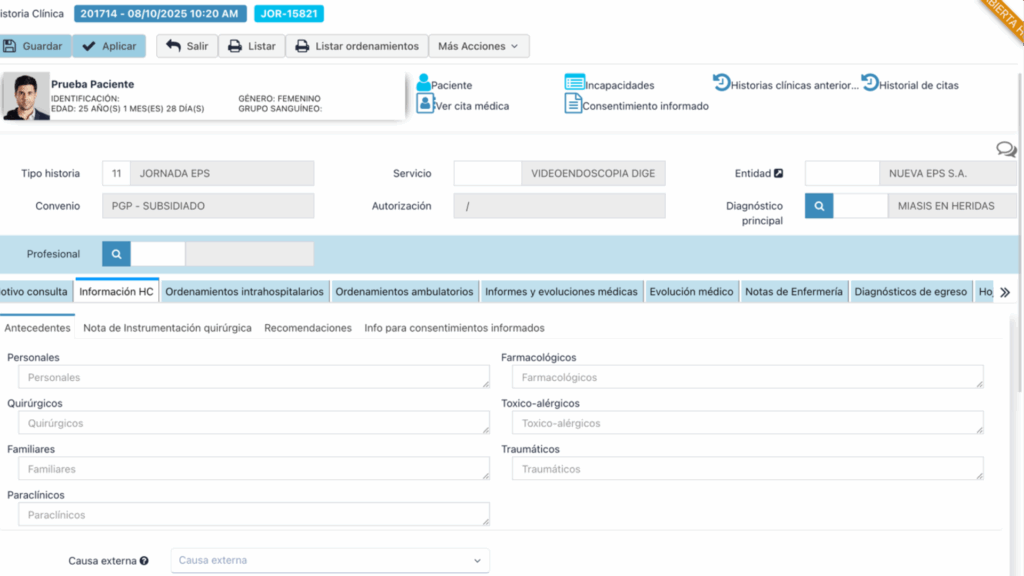Expand hidden tabs with double chevron
Image resolution: width=1024 pixels, height=576 pixels.
click(1005, 292)
